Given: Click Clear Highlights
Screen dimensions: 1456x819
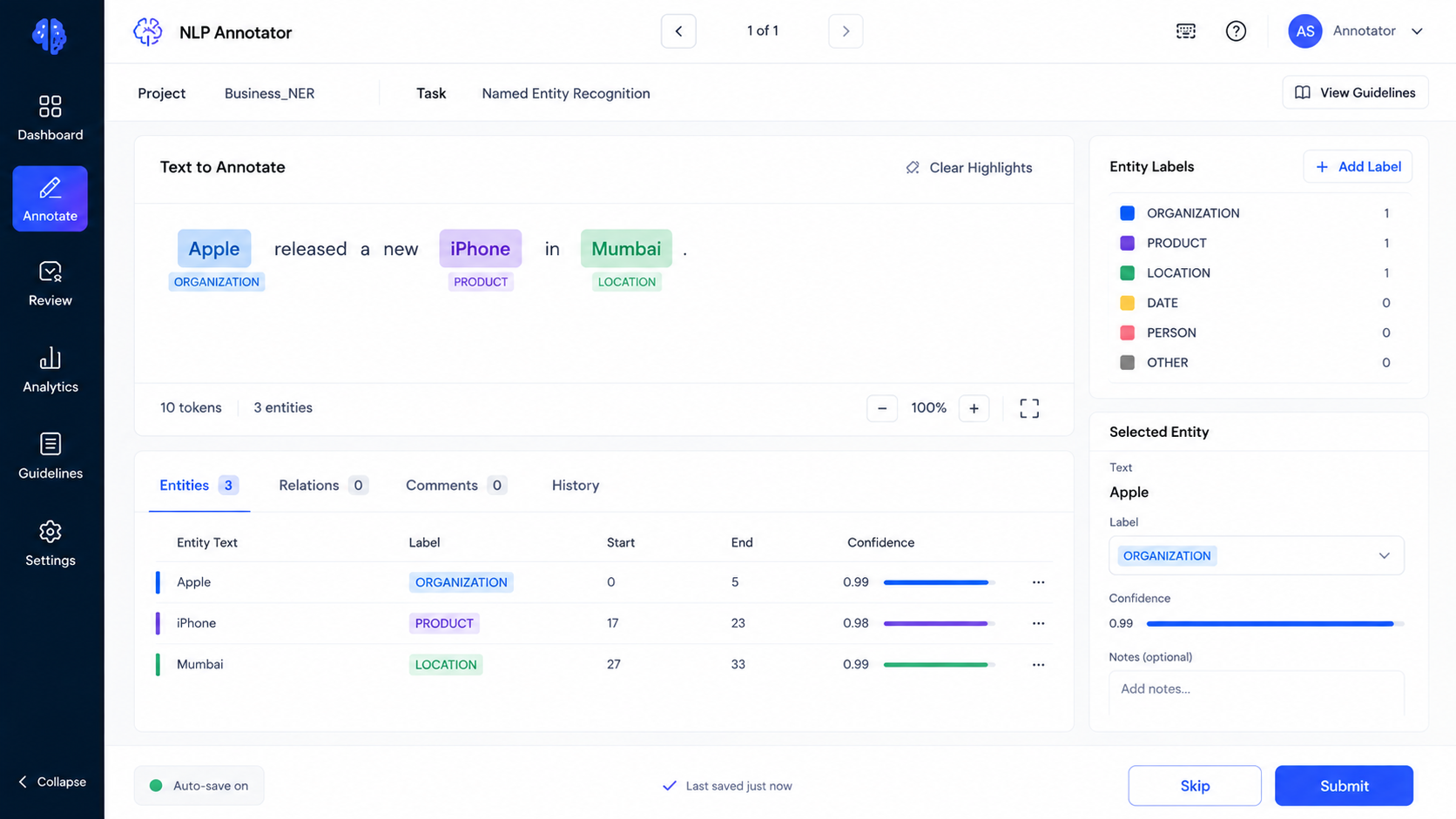Looking at the screenshot, I should (969, 168).
